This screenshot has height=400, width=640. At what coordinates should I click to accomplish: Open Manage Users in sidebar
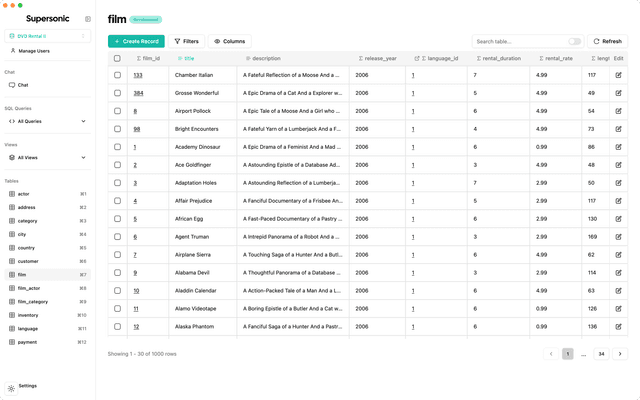pyautogui.click(x=33, y=50)
